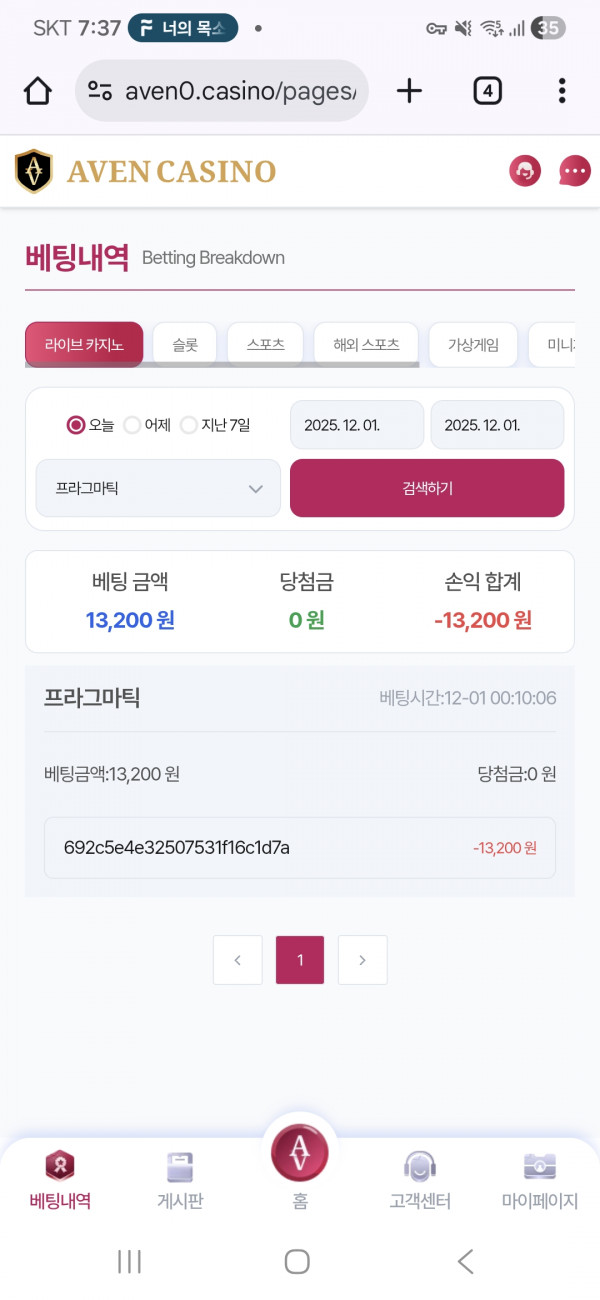
Task: Choose the 지난 7일 option
Action: (189, 425)
